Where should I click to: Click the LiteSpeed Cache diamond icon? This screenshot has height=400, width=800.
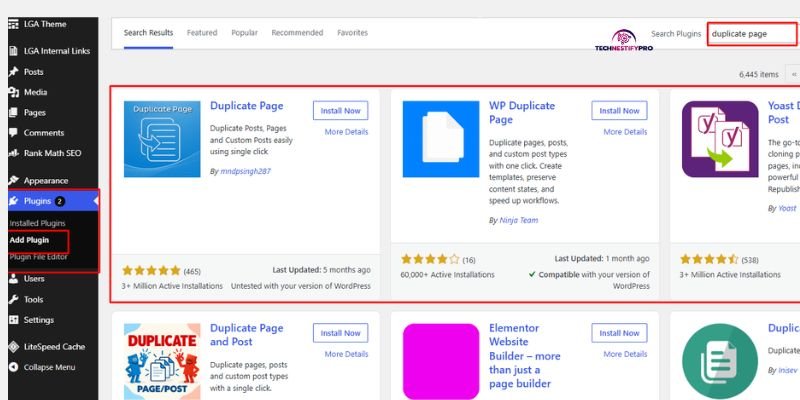(13, 347)
